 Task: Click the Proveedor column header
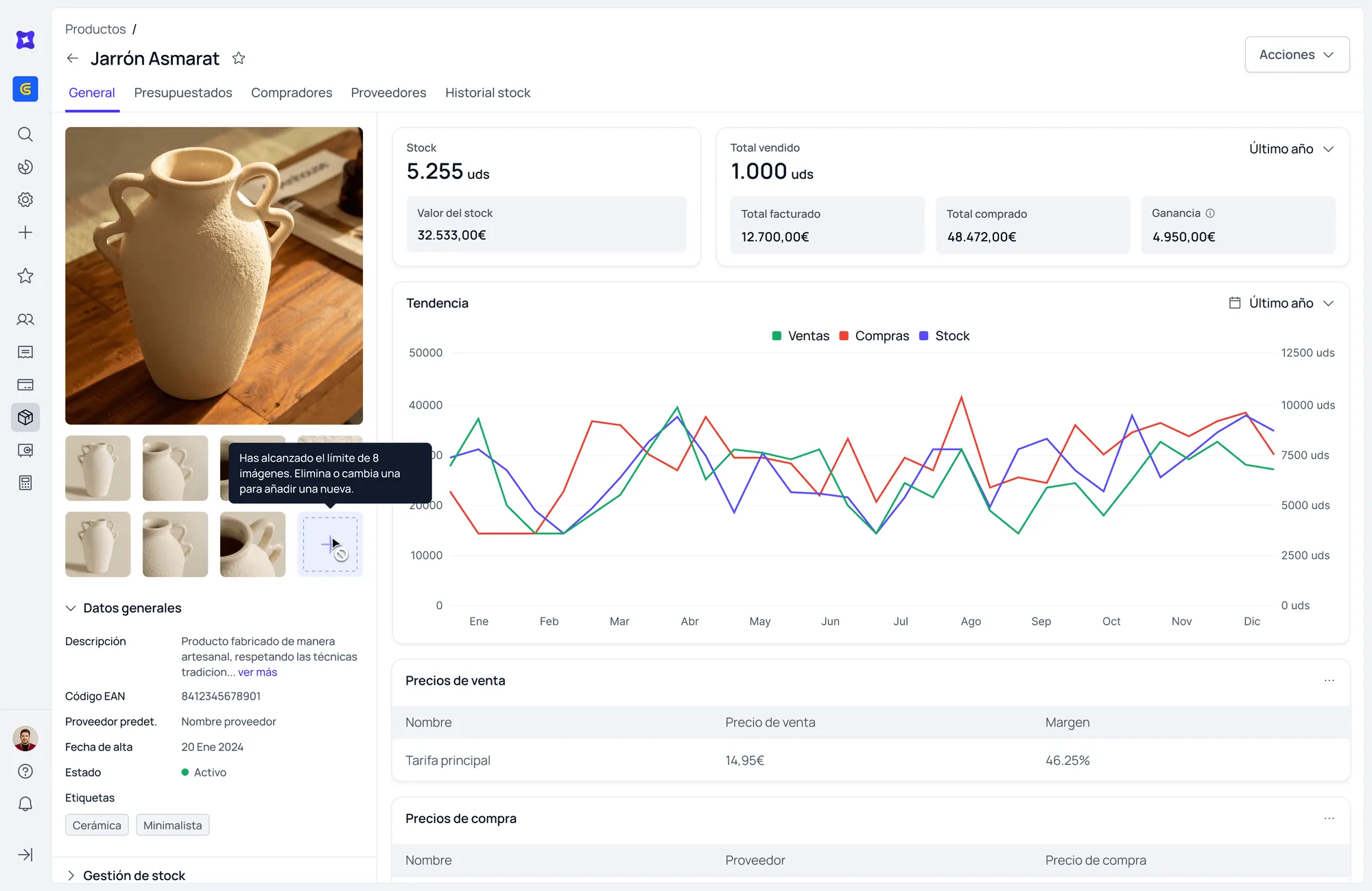(755, 860)
